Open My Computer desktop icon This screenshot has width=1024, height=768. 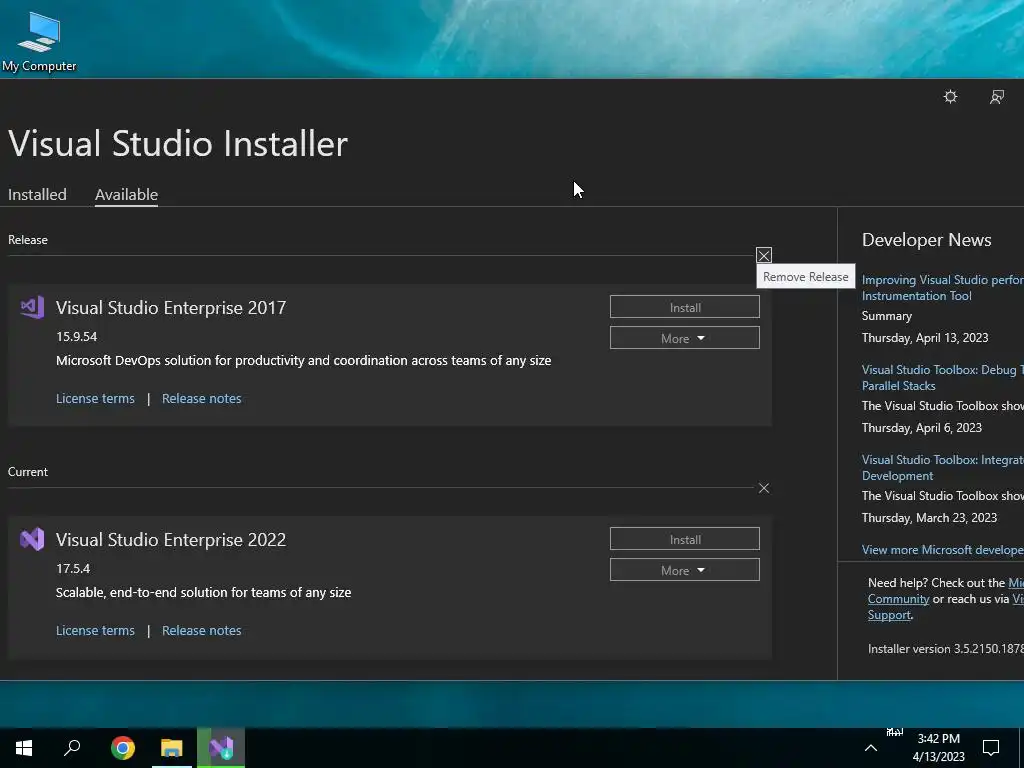pyautogui.click(x=39, y=41)
